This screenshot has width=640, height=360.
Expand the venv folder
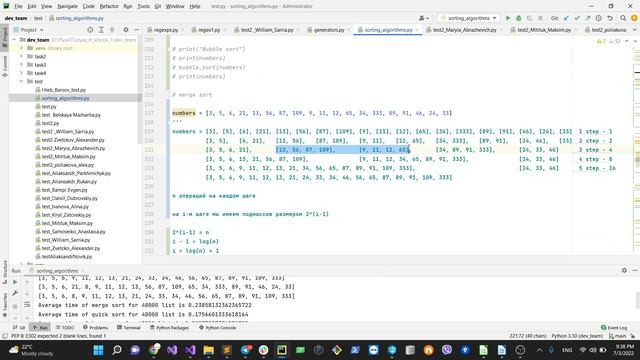pyautogui.click(x=22, y=48)
